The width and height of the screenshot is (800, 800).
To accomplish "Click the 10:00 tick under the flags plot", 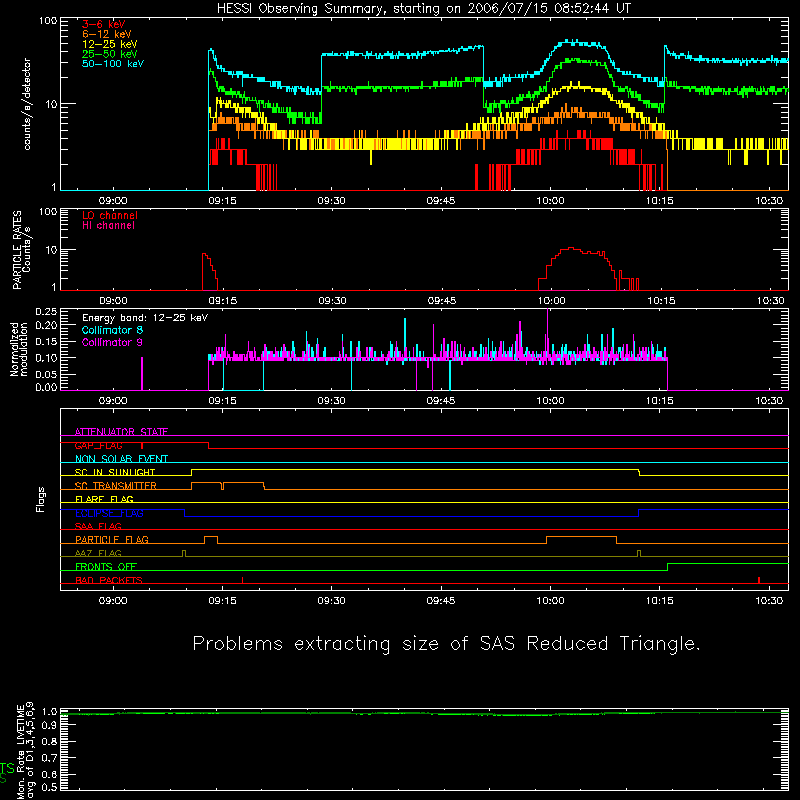I will pos(551,601).
